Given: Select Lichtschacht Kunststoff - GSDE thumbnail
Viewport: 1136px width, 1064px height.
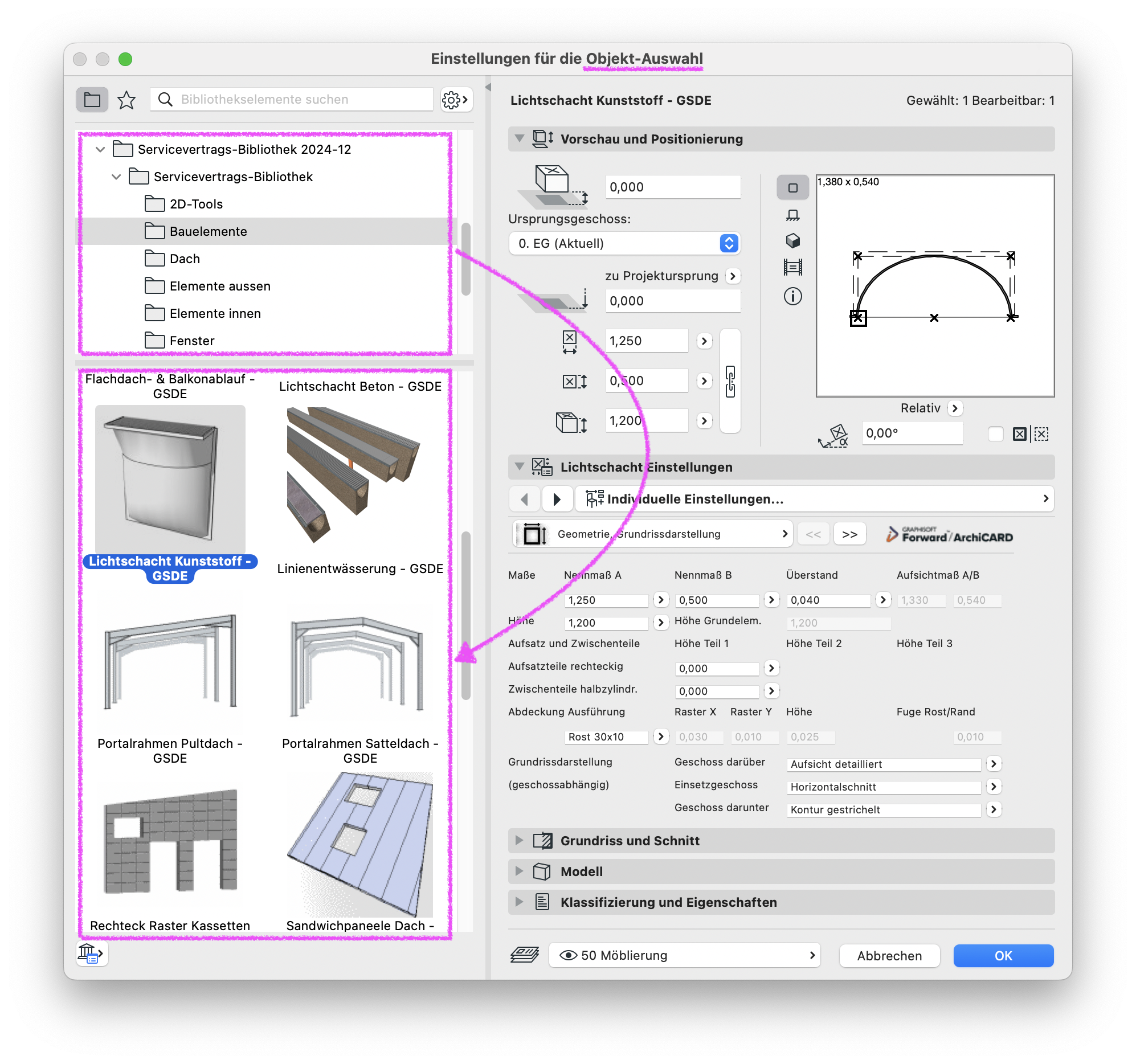Looking at the screenshot, I should [x=170, y=480].
